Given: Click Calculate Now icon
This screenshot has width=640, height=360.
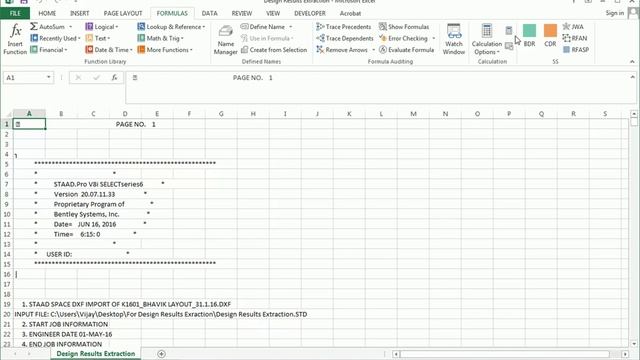Looking at the screenshot, I should tap(509, 30).
